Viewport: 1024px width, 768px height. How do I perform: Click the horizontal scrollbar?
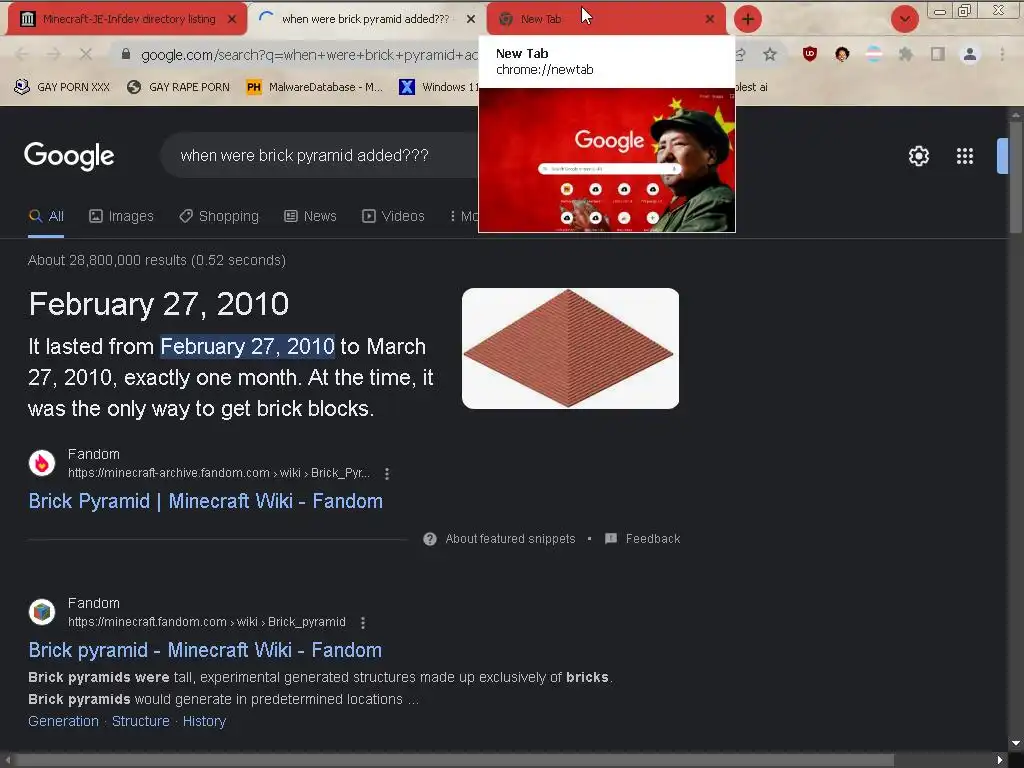(454, 761)
